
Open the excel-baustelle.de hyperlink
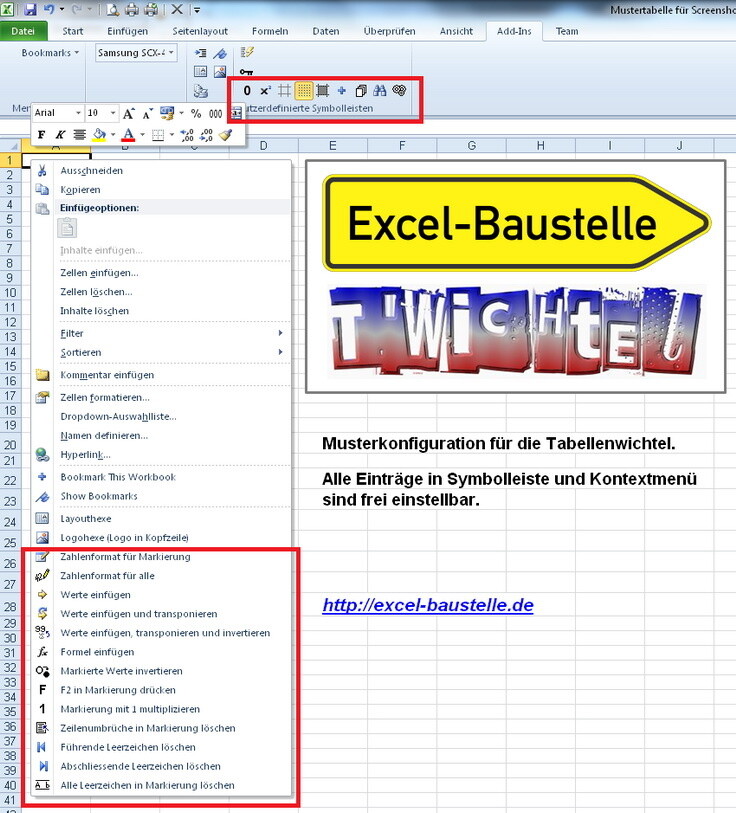click(428, 605)
